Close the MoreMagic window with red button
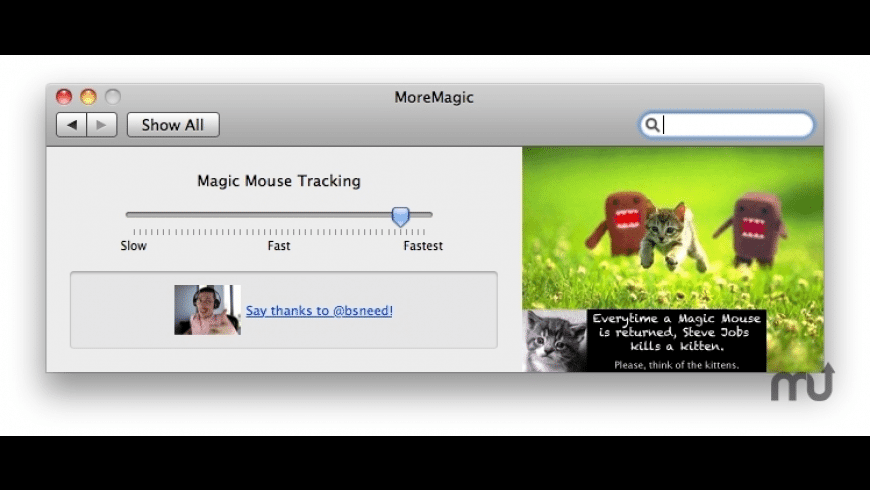The image size is (870, 490). 64,97
